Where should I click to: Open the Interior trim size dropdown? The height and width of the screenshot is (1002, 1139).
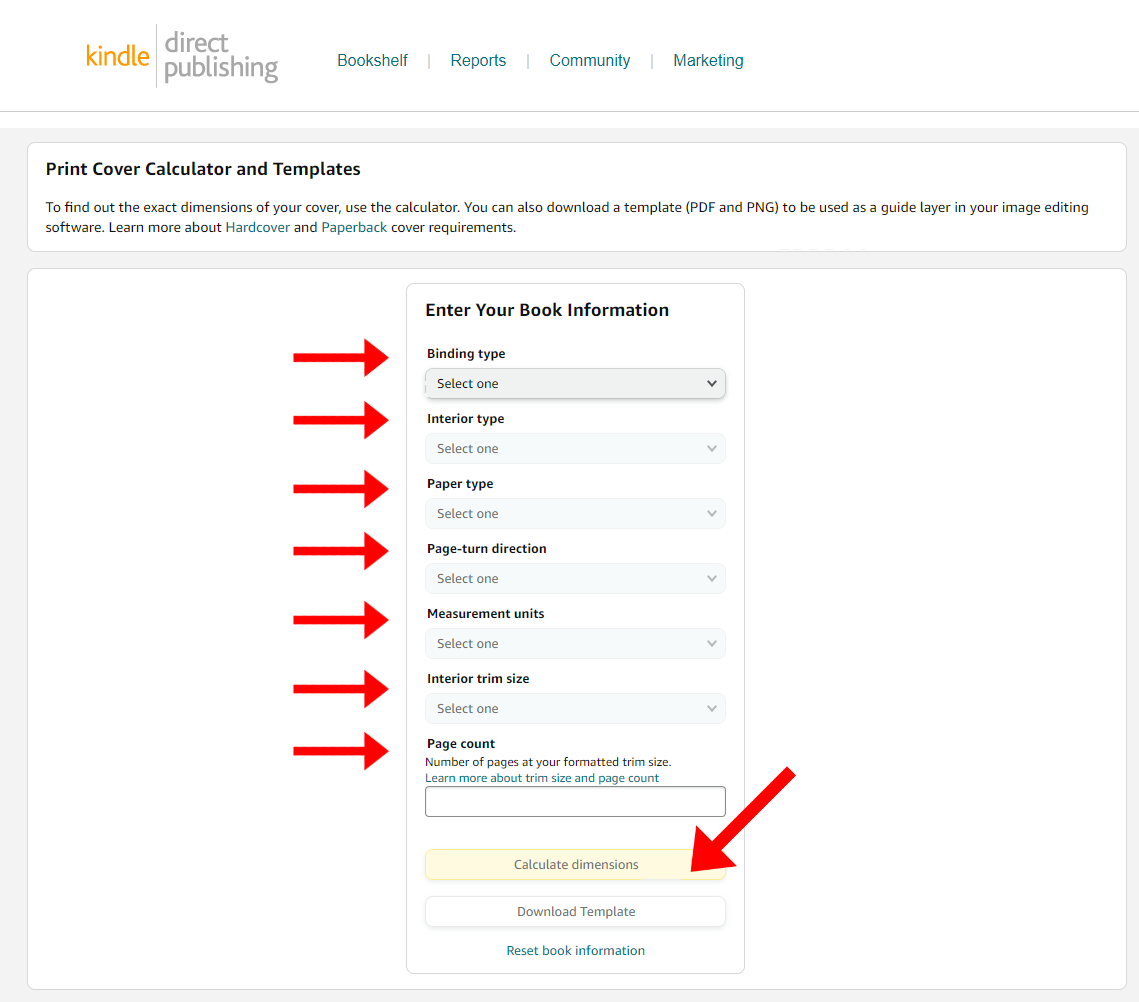(575, 708)
